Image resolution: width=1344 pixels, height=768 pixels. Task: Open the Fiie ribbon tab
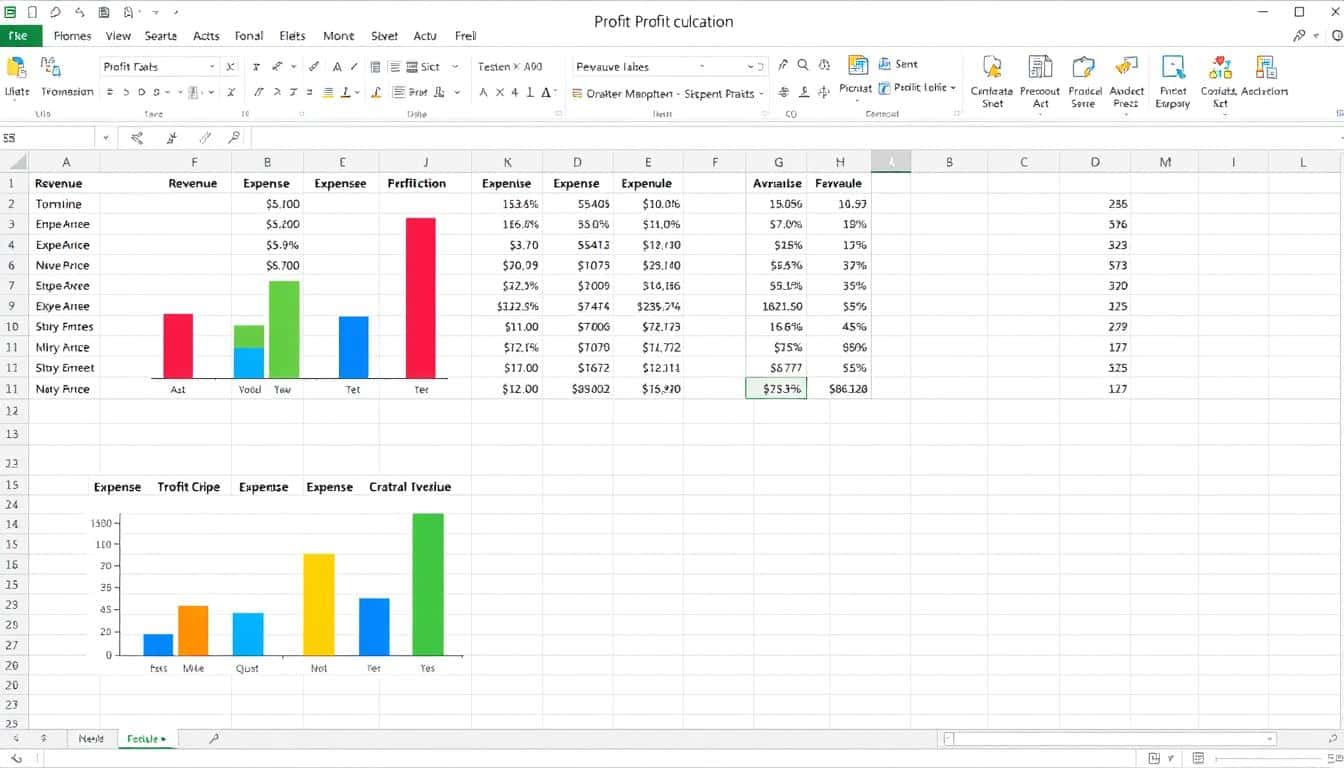click(20, 36)
